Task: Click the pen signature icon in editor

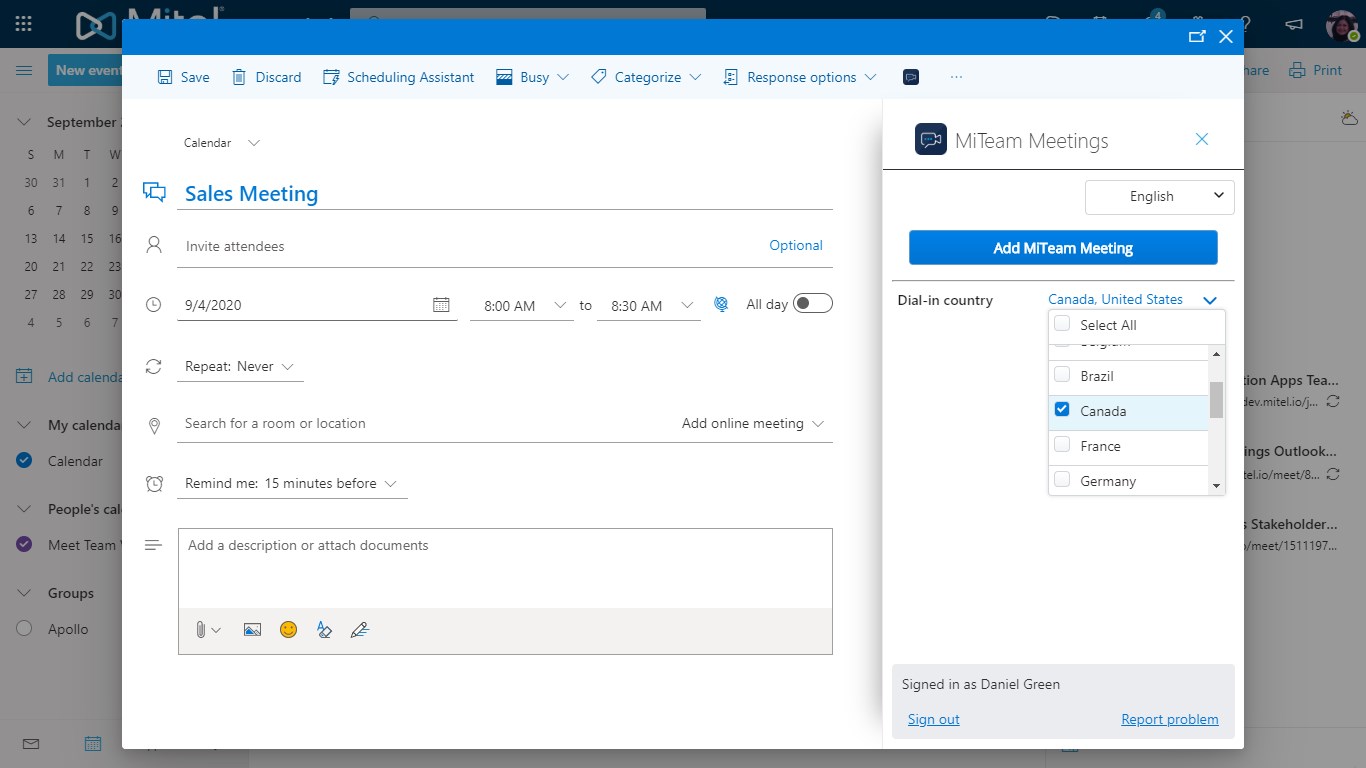Action: click(360, 630)
